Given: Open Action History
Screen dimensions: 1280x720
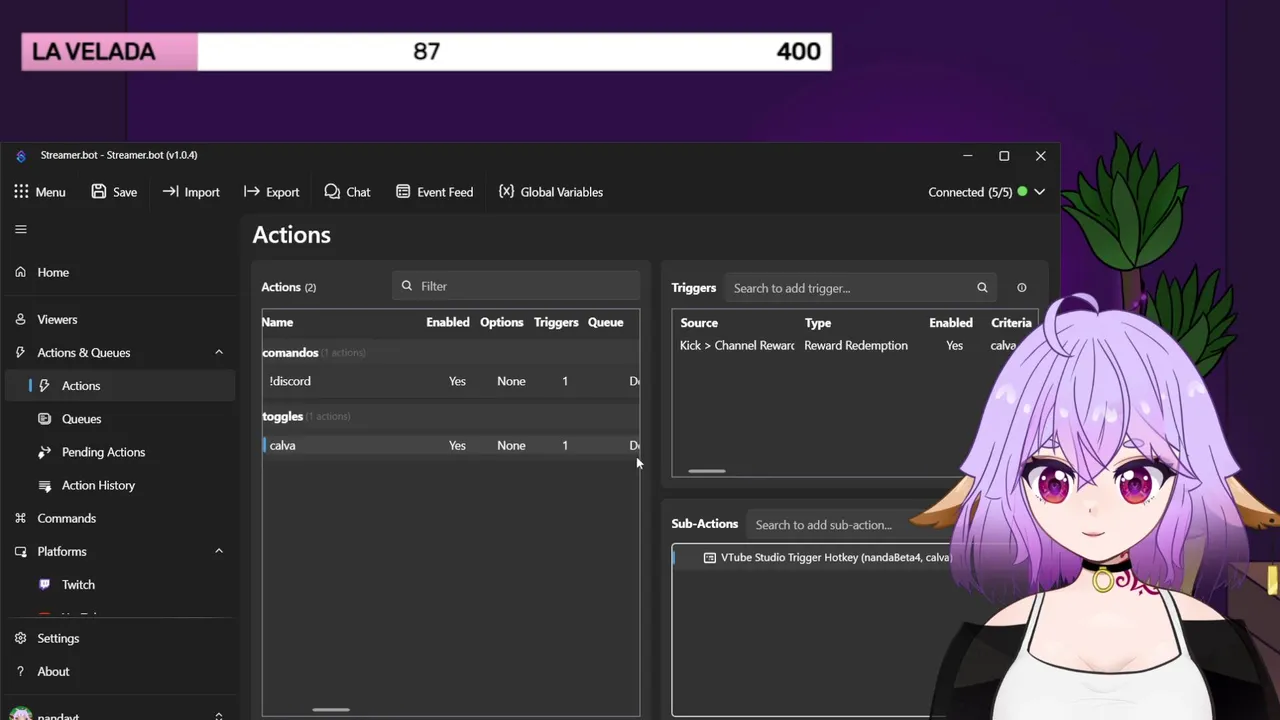Looking at the screenshot, I should coord(98,485).
